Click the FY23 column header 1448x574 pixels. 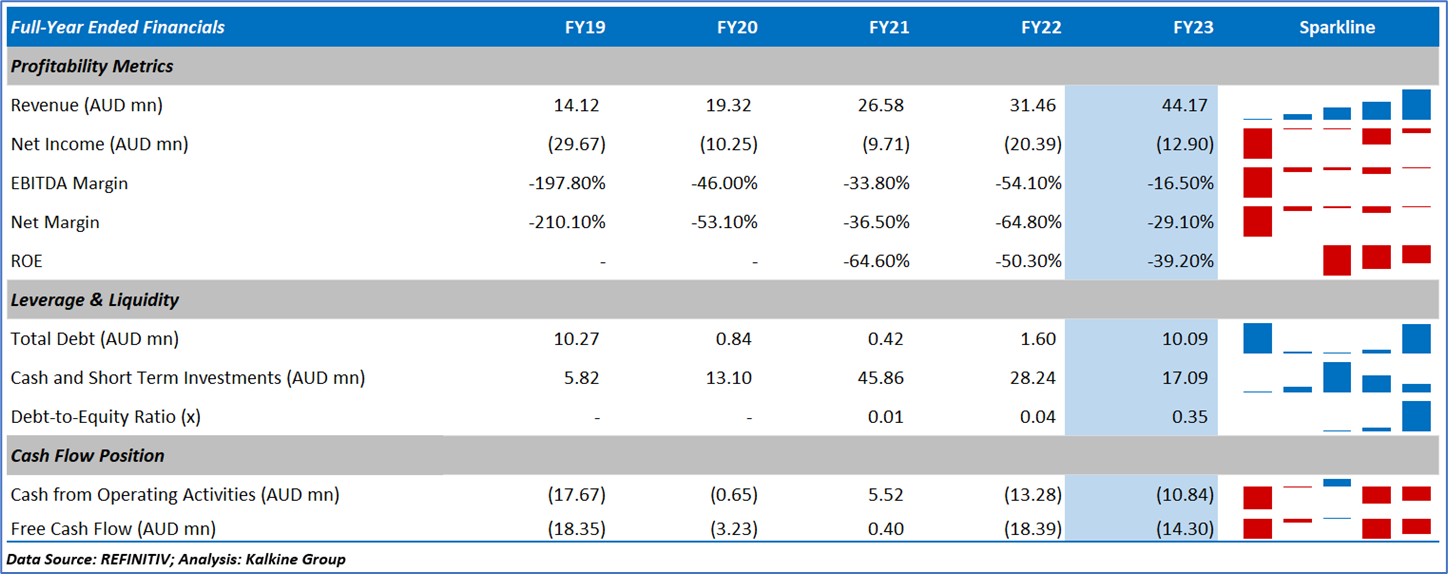(x=1193, y=27)
